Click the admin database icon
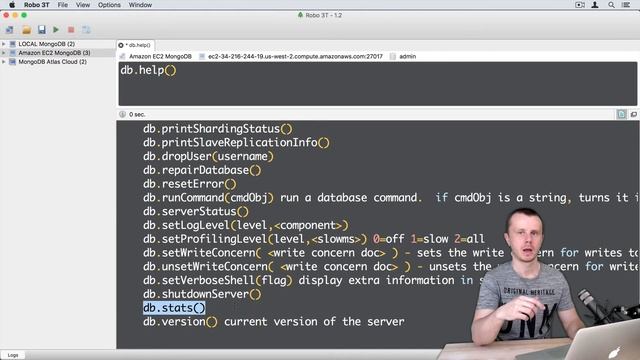Screen dimensions: 640x360 click(x=393, y=56)
